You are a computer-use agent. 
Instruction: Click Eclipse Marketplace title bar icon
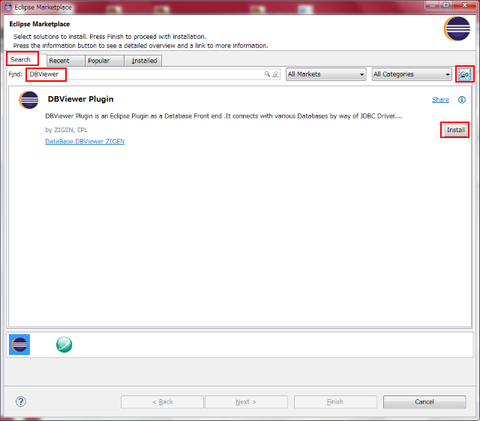point(8,7)
